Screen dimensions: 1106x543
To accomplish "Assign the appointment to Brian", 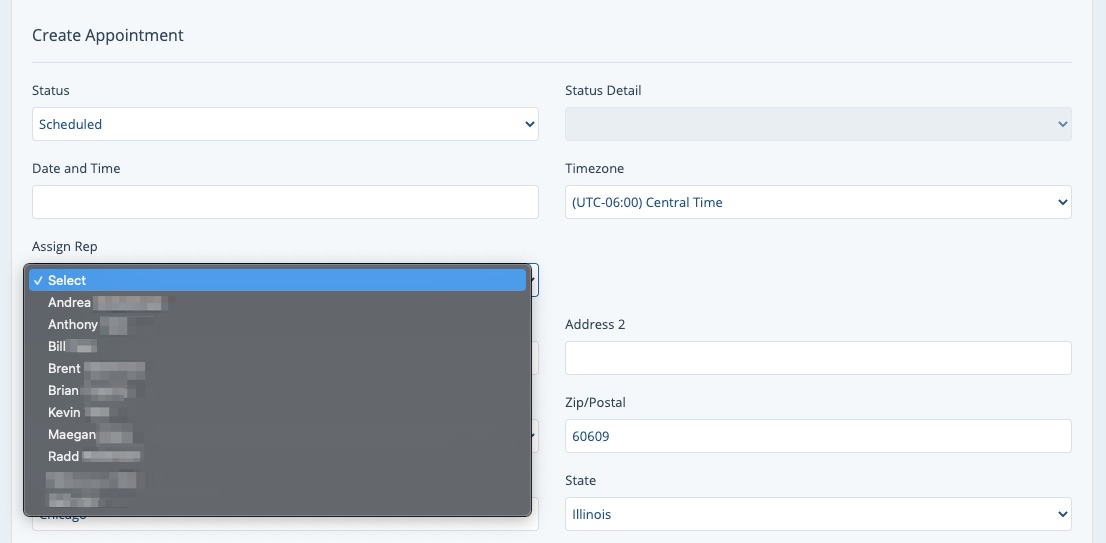I will point(277,390).
